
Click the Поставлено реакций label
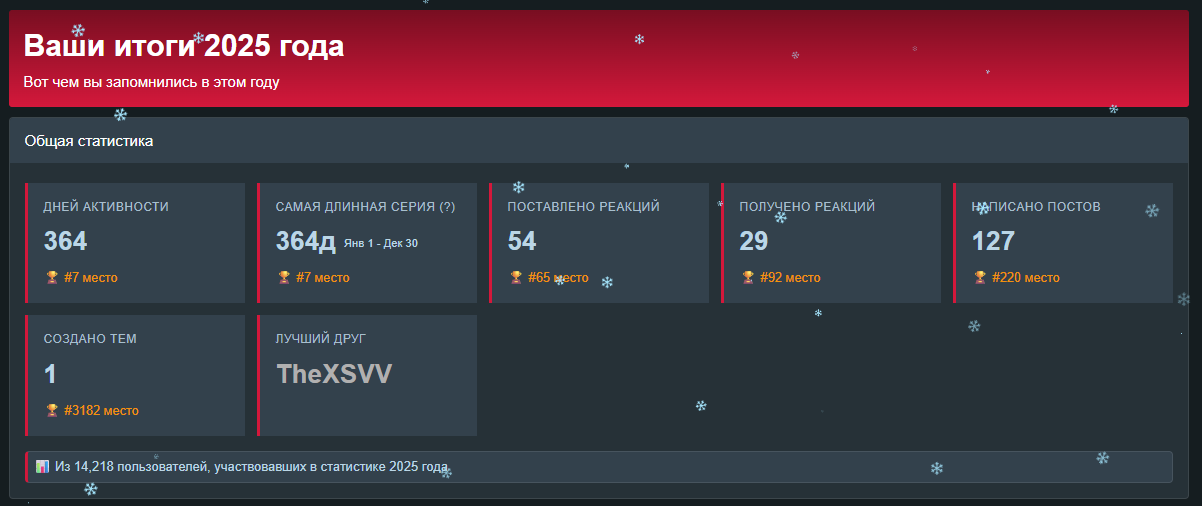coord(584,207)
